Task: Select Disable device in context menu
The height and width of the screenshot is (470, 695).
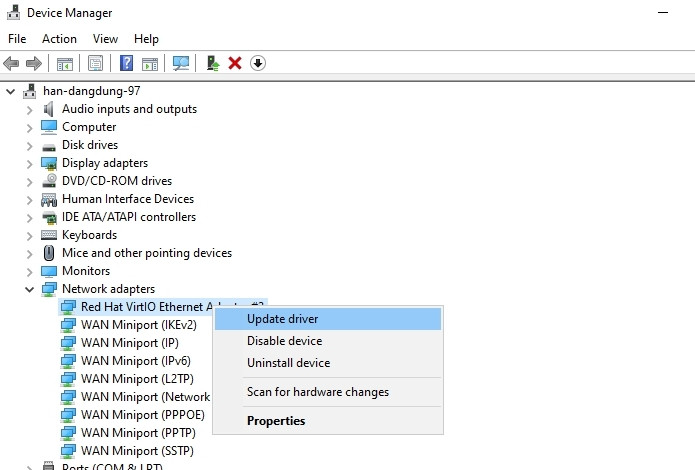Action: (x=284, y=341)
